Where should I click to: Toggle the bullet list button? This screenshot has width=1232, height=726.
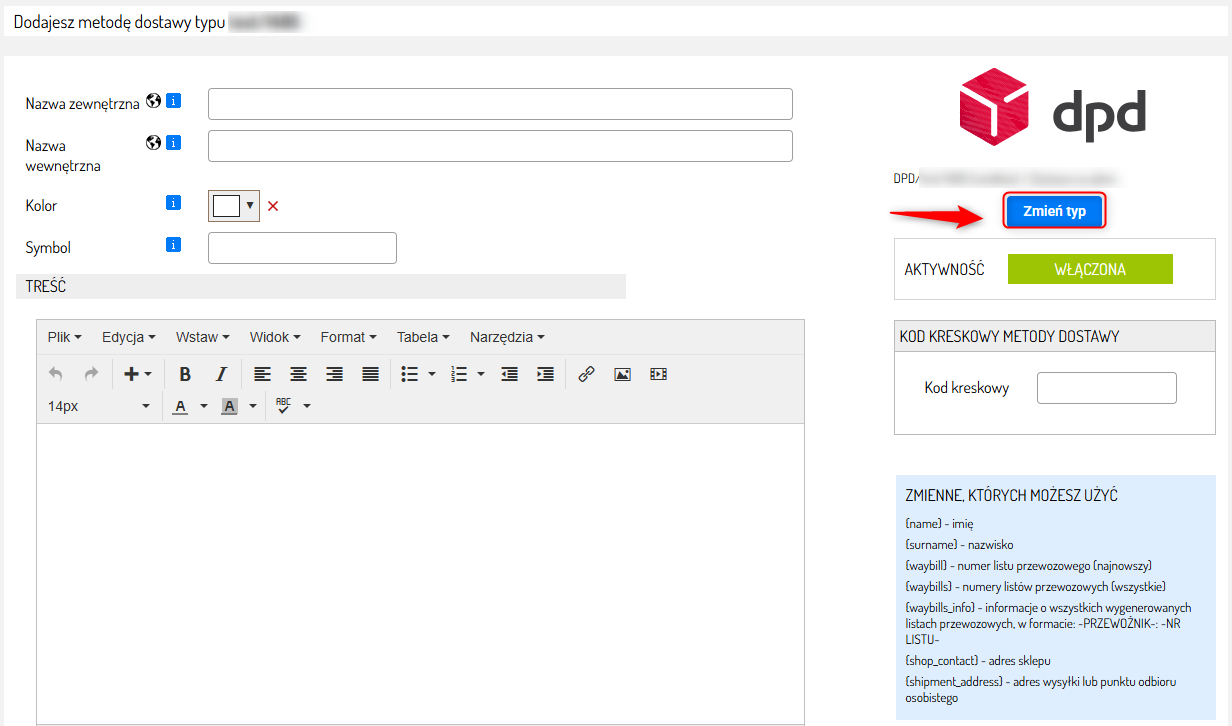tap(409, 374)
